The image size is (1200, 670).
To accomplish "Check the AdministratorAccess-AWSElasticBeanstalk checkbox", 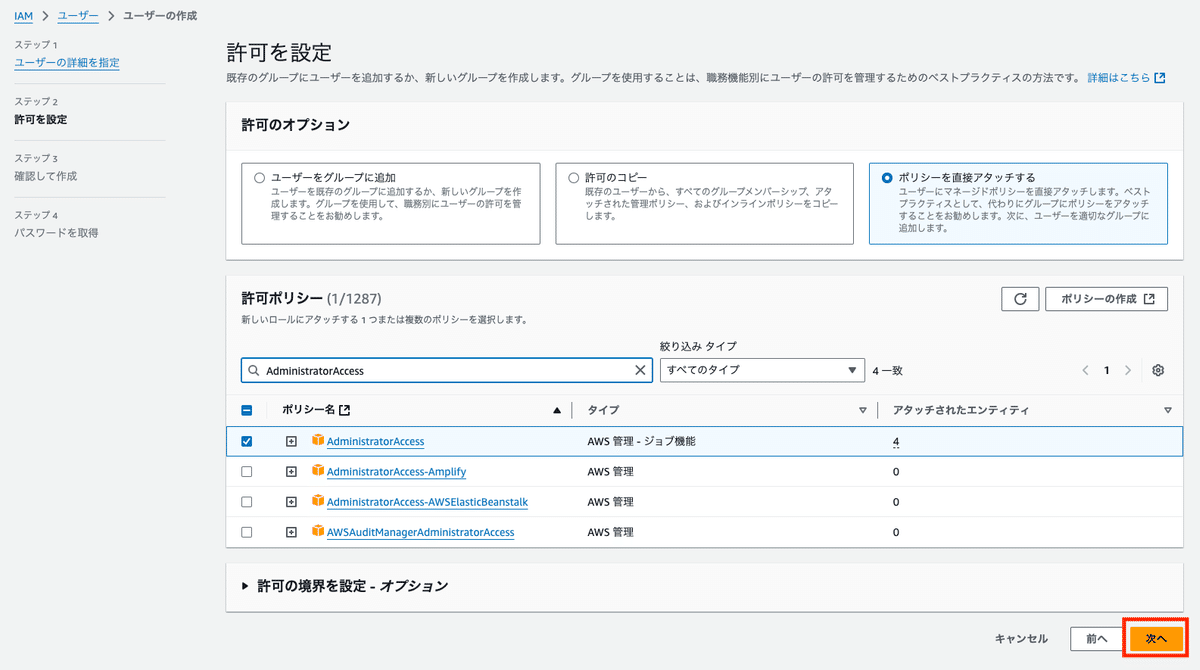I will (x=247, y=502).
